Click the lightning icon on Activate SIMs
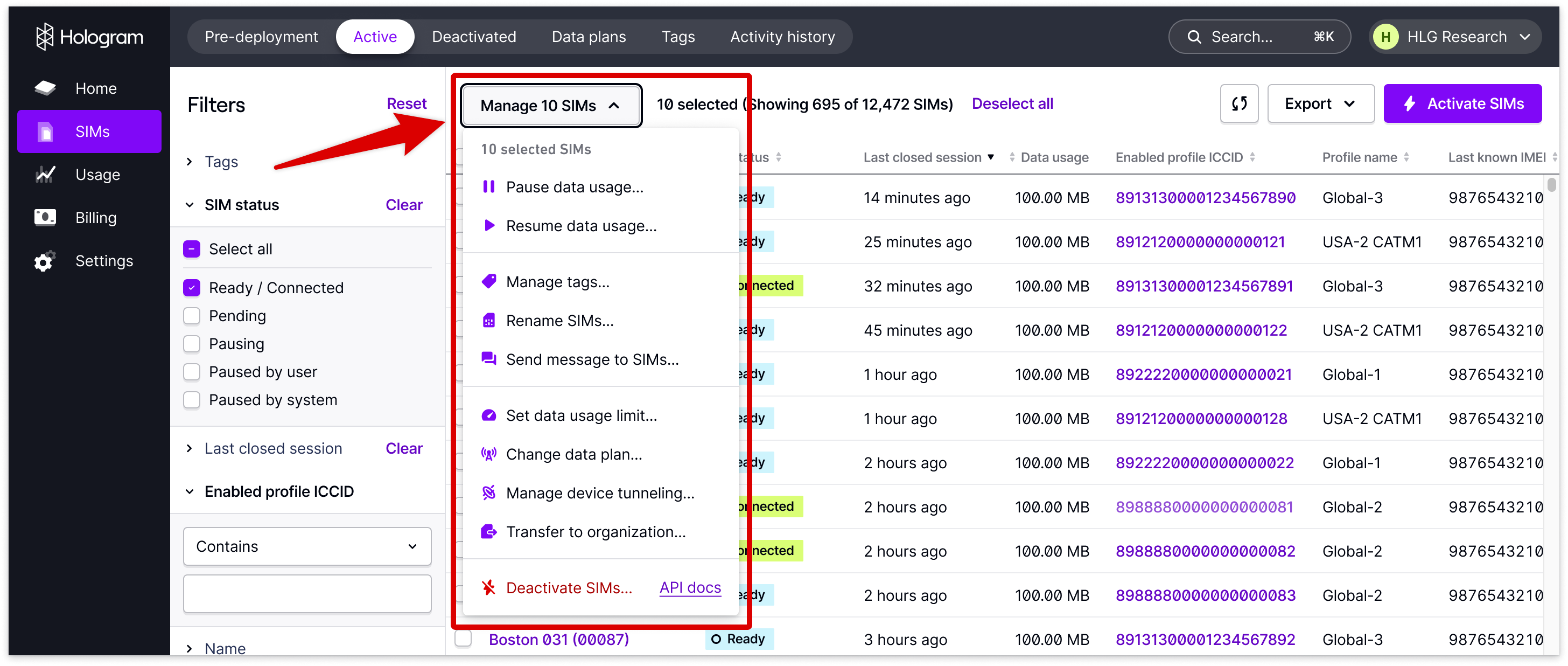The width and height of the screenshot is (1568, 666). pos(1409,103)
